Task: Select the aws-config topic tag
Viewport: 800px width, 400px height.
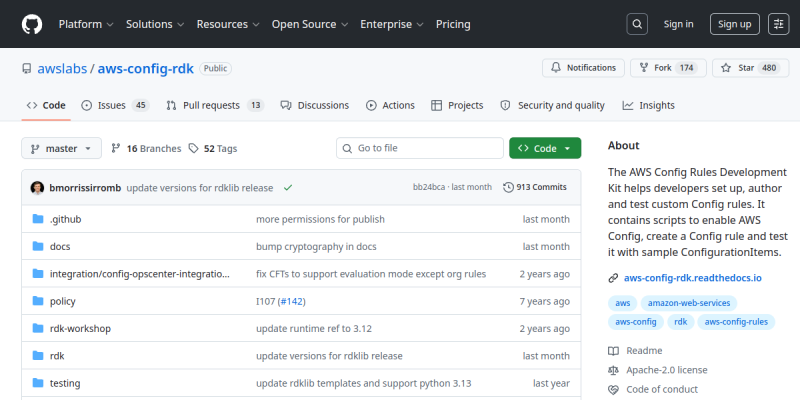Action: [x=636, y=322]
